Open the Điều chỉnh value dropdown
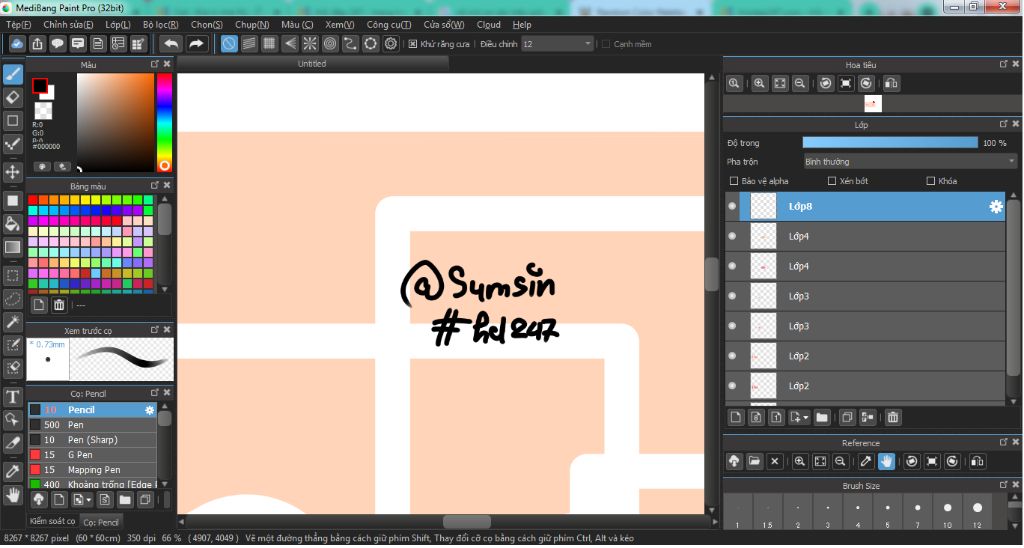This screenshot has width=1024, height=548. (x=557, y=44)
